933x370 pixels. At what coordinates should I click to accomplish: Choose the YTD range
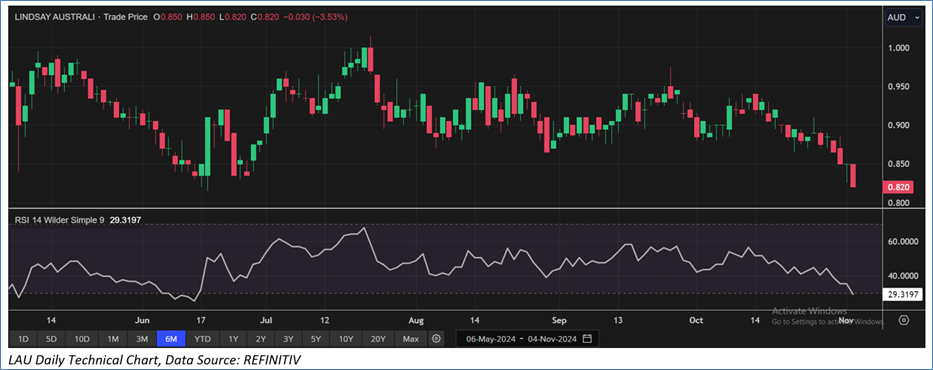(x=202, y=339)
